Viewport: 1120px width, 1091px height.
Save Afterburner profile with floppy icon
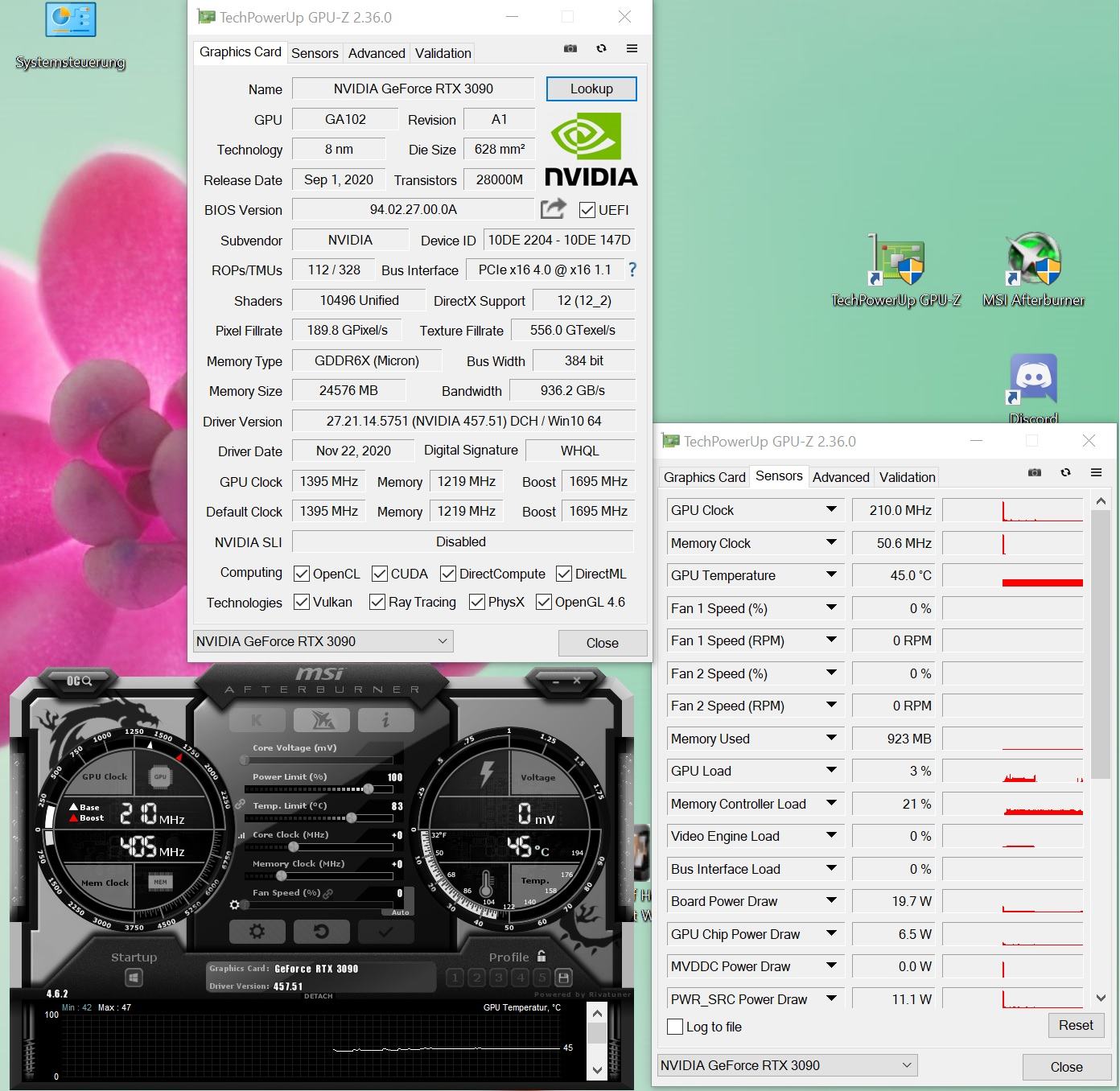click(564, 978)
